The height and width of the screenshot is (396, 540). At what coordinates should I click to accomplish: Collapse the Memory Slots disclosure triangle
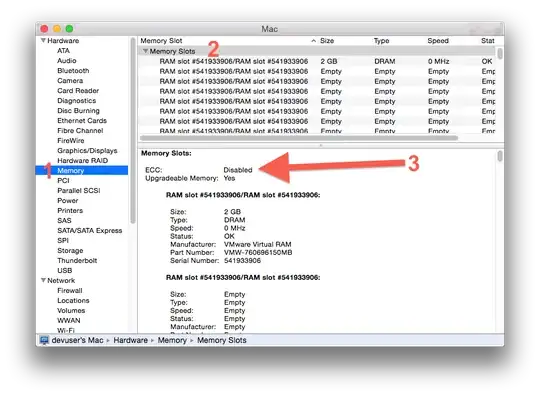[145, 51]
